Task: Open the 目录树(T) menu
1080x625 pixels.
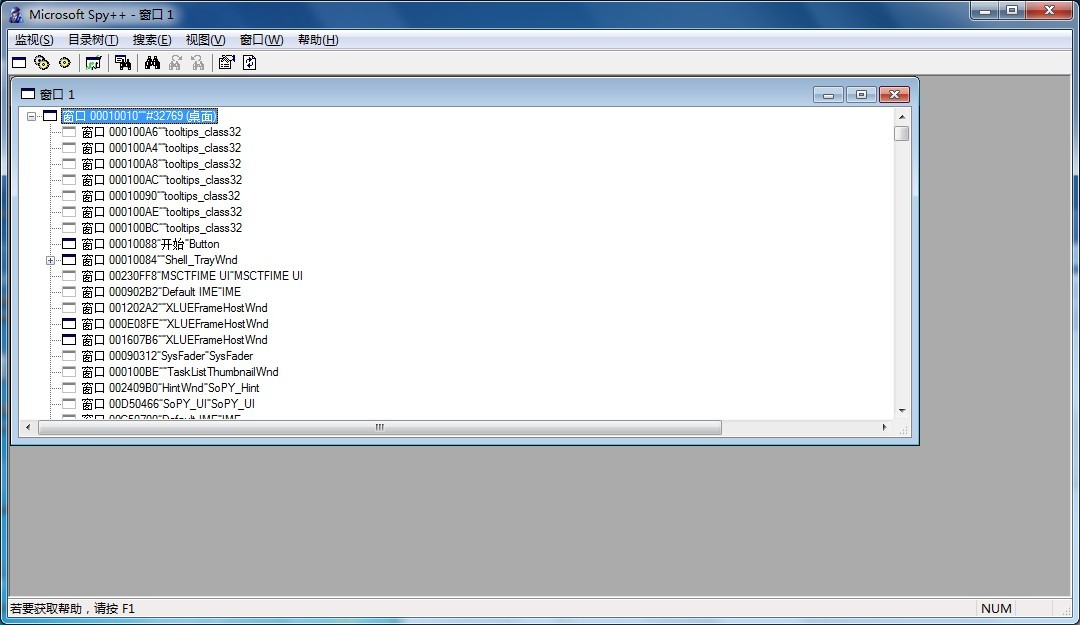Action: tap(93, 40)
